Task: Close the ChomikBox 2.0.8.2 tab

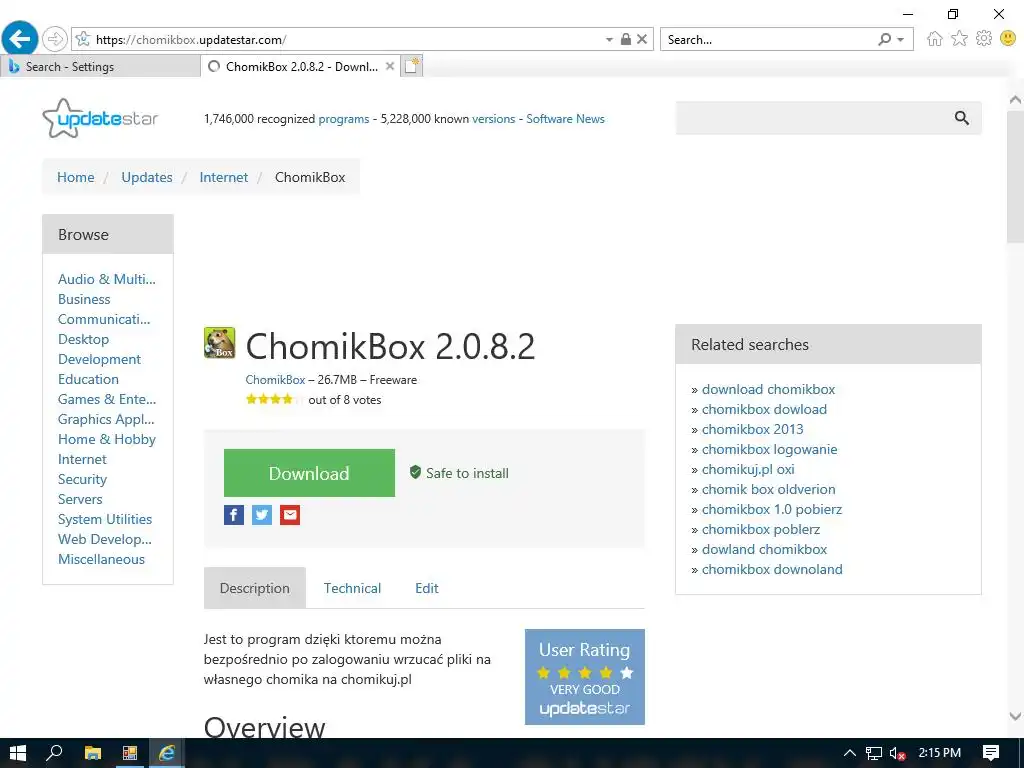Action: coord(390,66)
